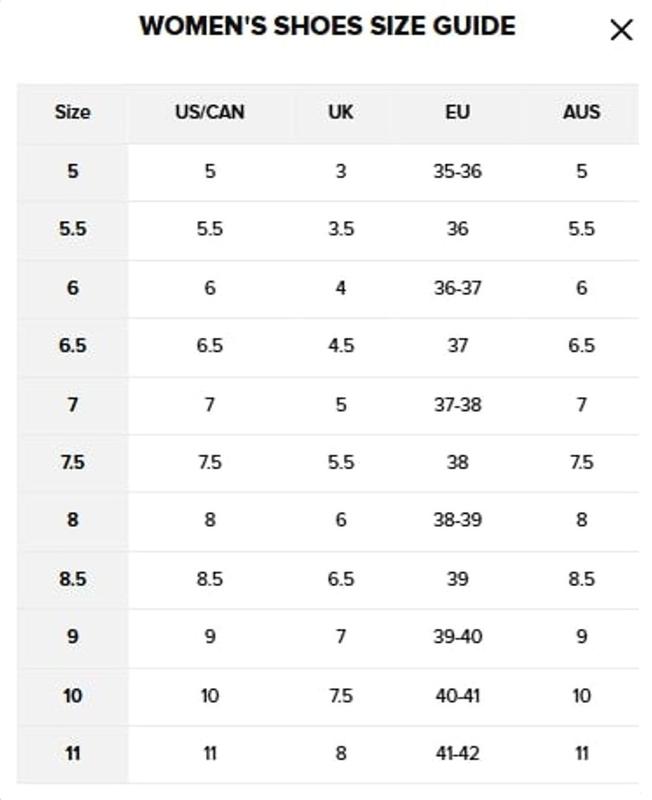Image resolution: width=652 pixels, height=800 pixels.
Task: Select size 5 row label
Action: pos(72,171)
